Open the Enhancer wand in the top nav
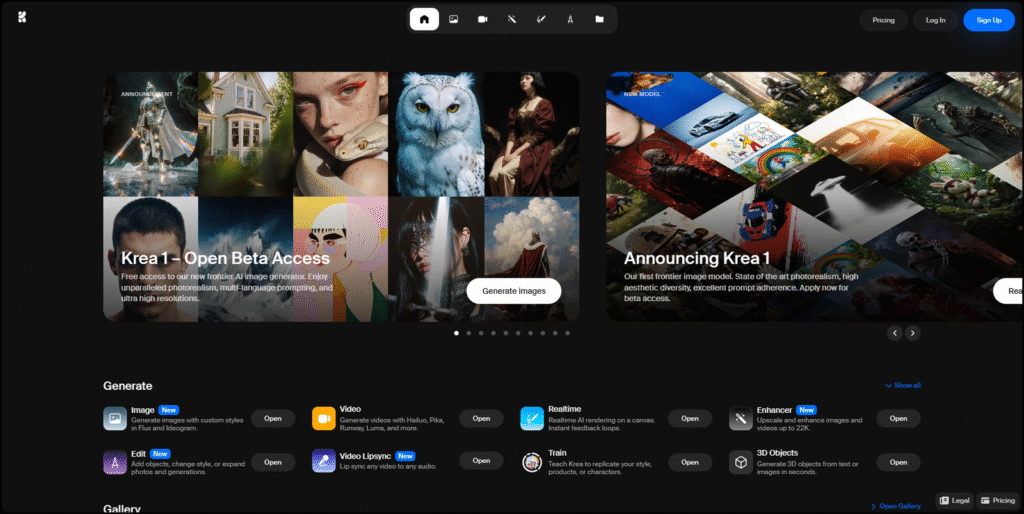1024x514 pixels. click(x=512, y=20)
